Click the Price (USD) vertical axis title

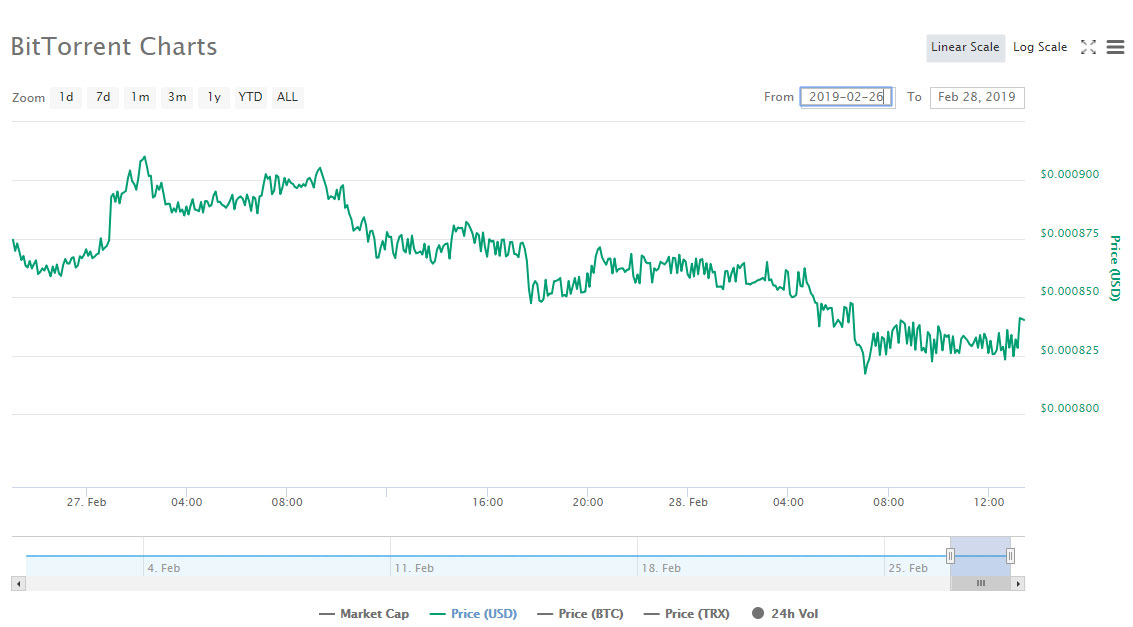(x=1115, y=268)
